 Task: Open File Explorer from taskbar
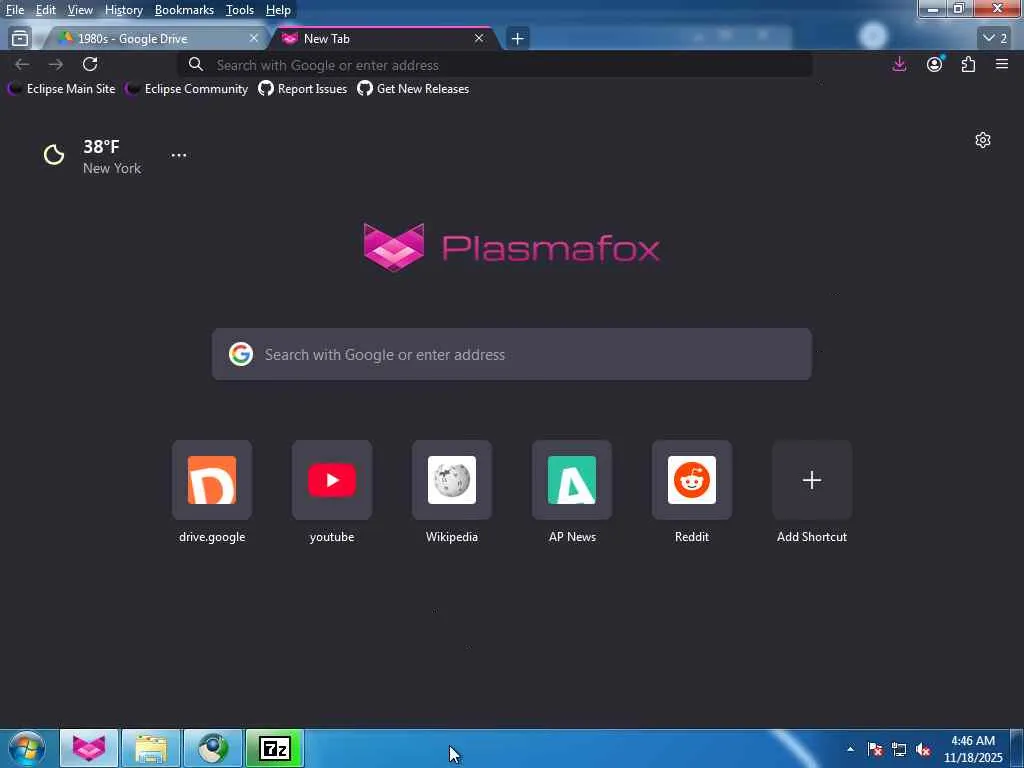point(151,748)
